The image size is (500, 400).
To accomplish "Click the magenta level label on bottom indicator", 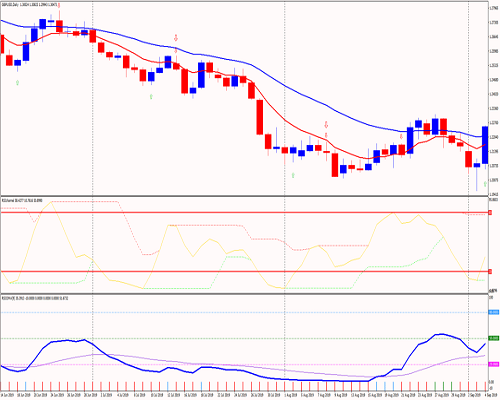I will 493,364.
